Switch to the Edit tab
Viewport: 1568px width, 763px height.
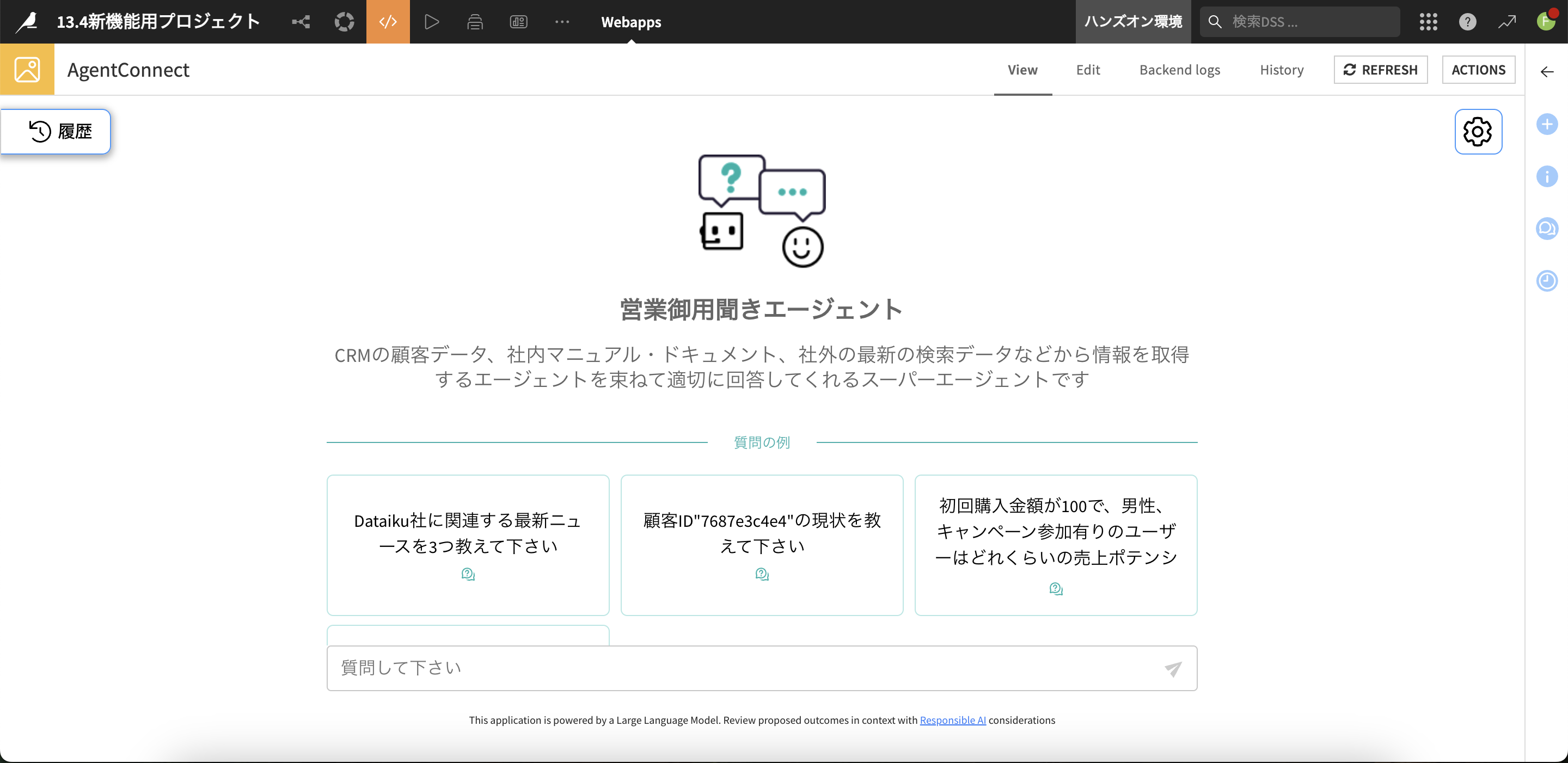click(1088, 70)
